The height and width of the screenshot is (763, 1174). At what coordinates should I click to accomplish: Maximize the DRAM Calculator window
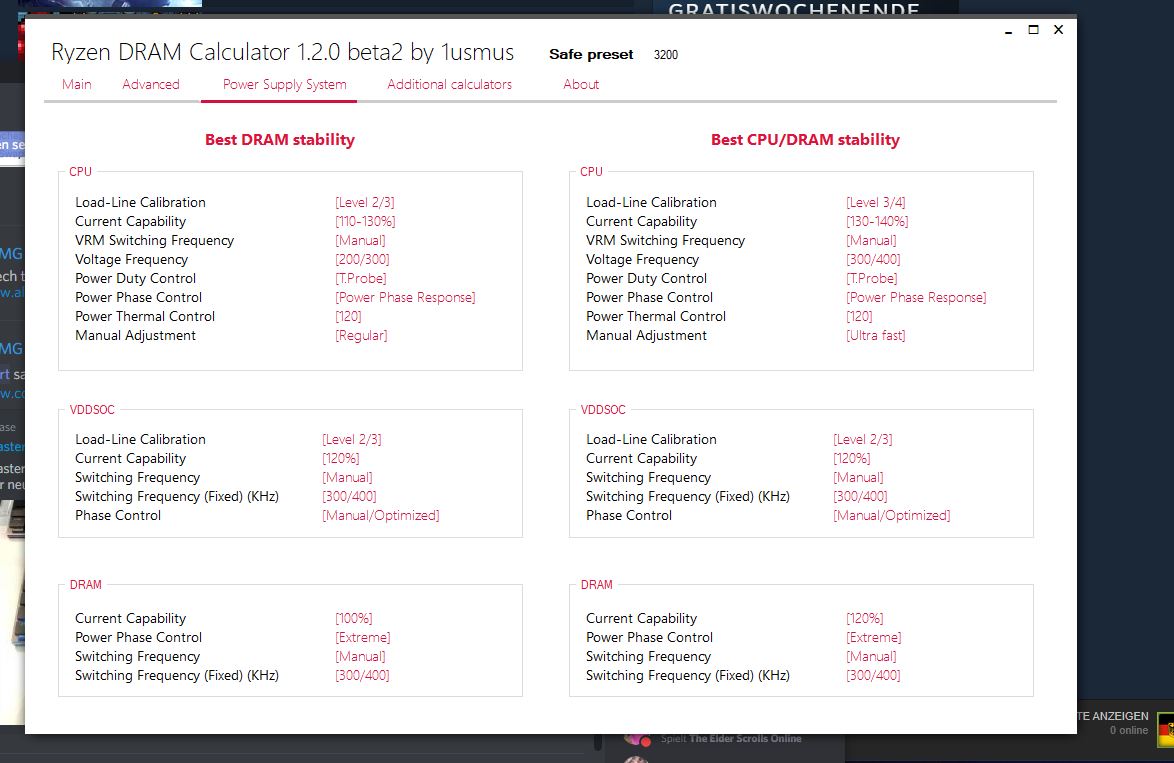click(x=1033, y=30)
